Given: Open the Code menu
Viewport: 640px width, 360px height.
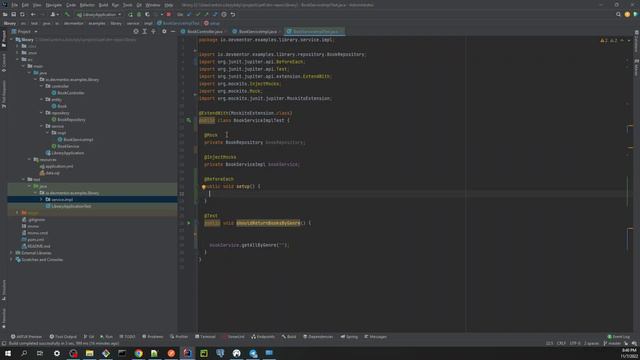Looking at the screenshot, I should [x=71, y=5].
